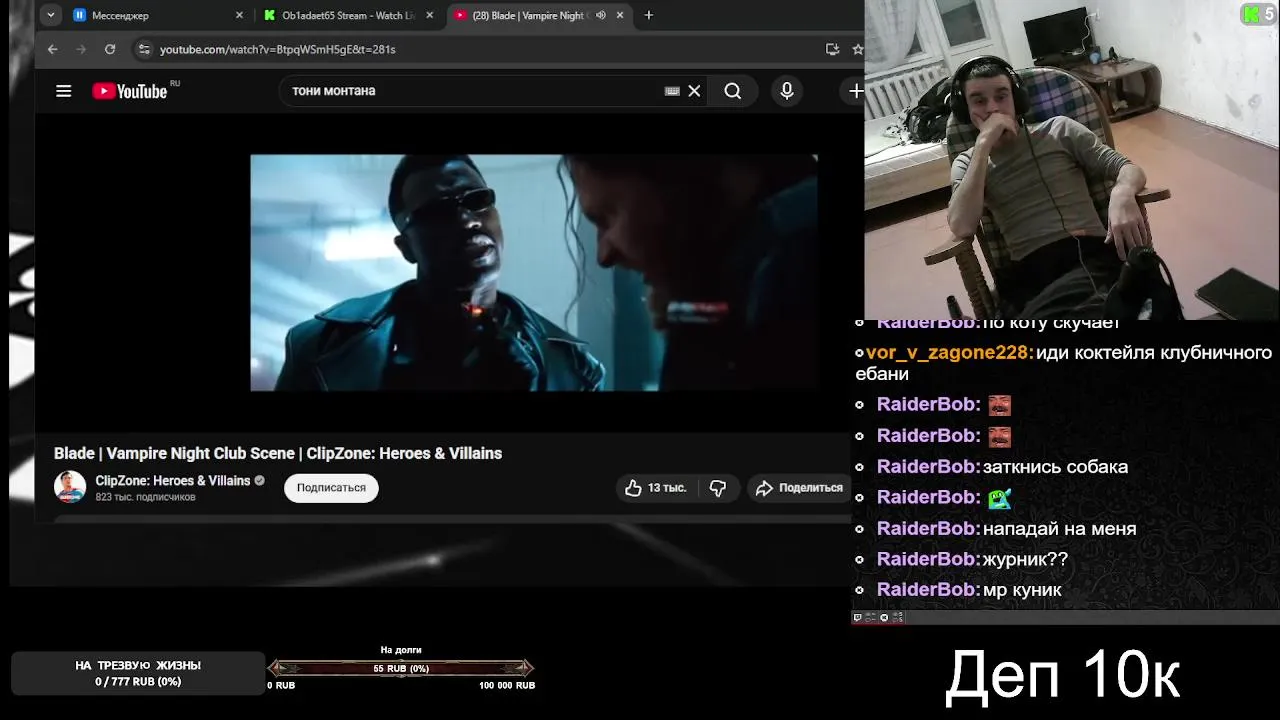The height and width of the screenshot is (720, 1280).
Task: Subscribe via the Подписаться button
Action: point(331,488)
